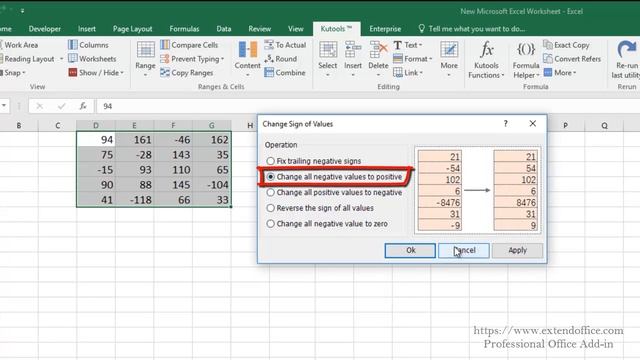Open the Content tool

247,59
